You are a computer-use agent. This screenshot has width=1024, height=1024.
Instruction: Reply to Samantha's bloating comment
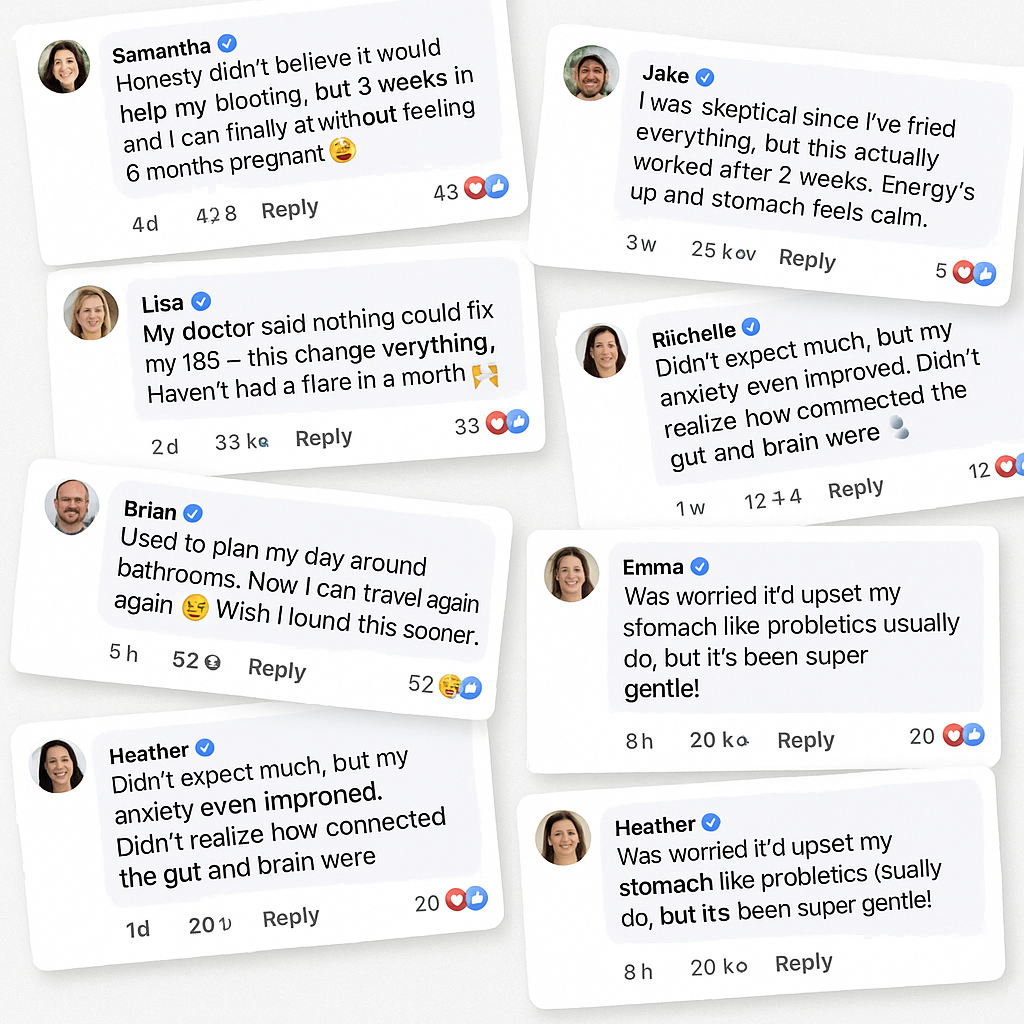(x=290, y=210)
